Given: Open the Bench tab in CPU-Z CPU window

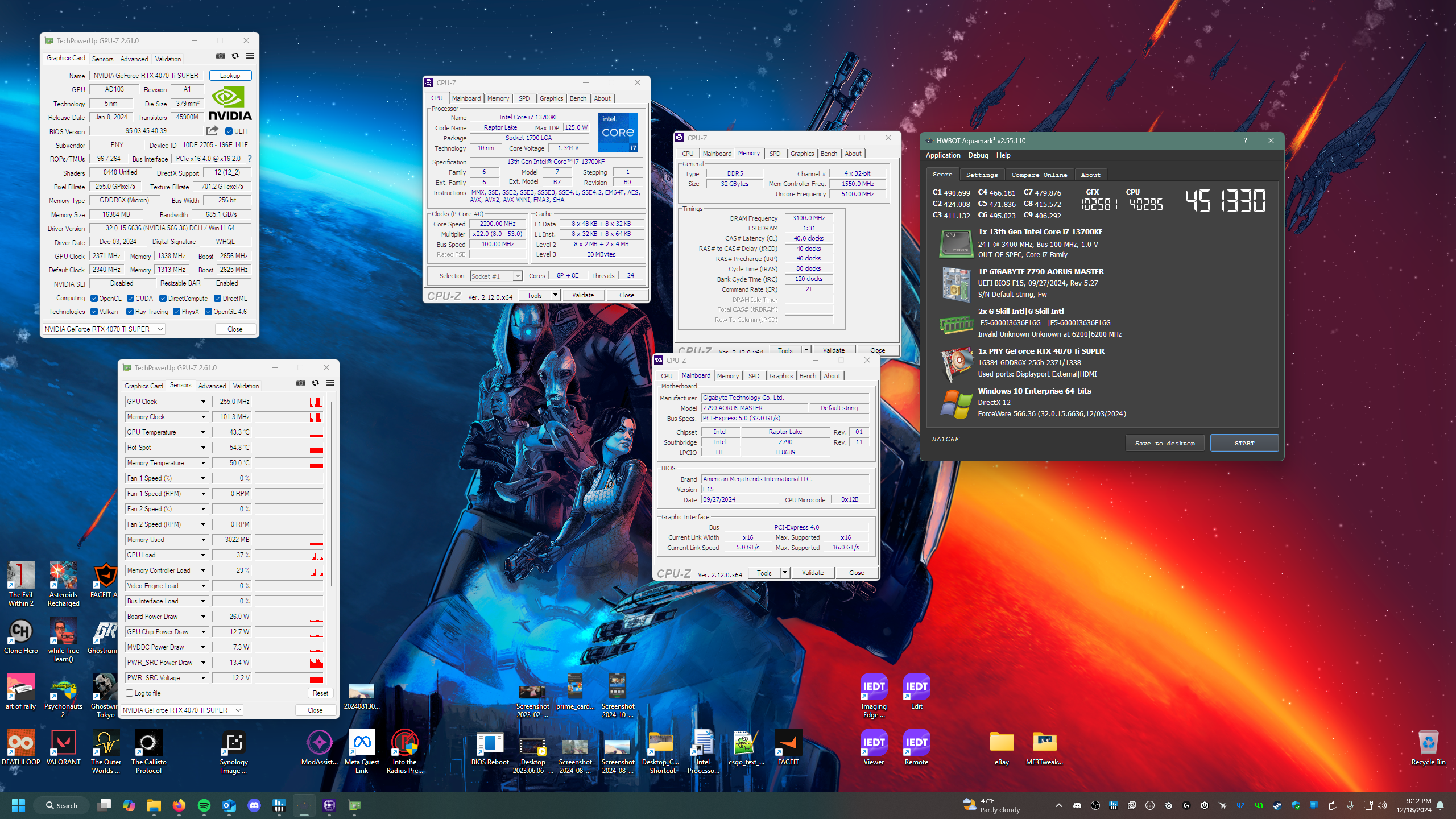Looking at the screenshot, I should (578, 98).
